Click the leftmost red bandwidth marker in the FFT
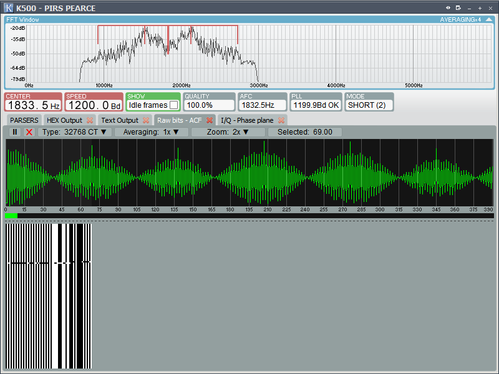The width and height of the screenshot is (499, 374). point(98,34)
